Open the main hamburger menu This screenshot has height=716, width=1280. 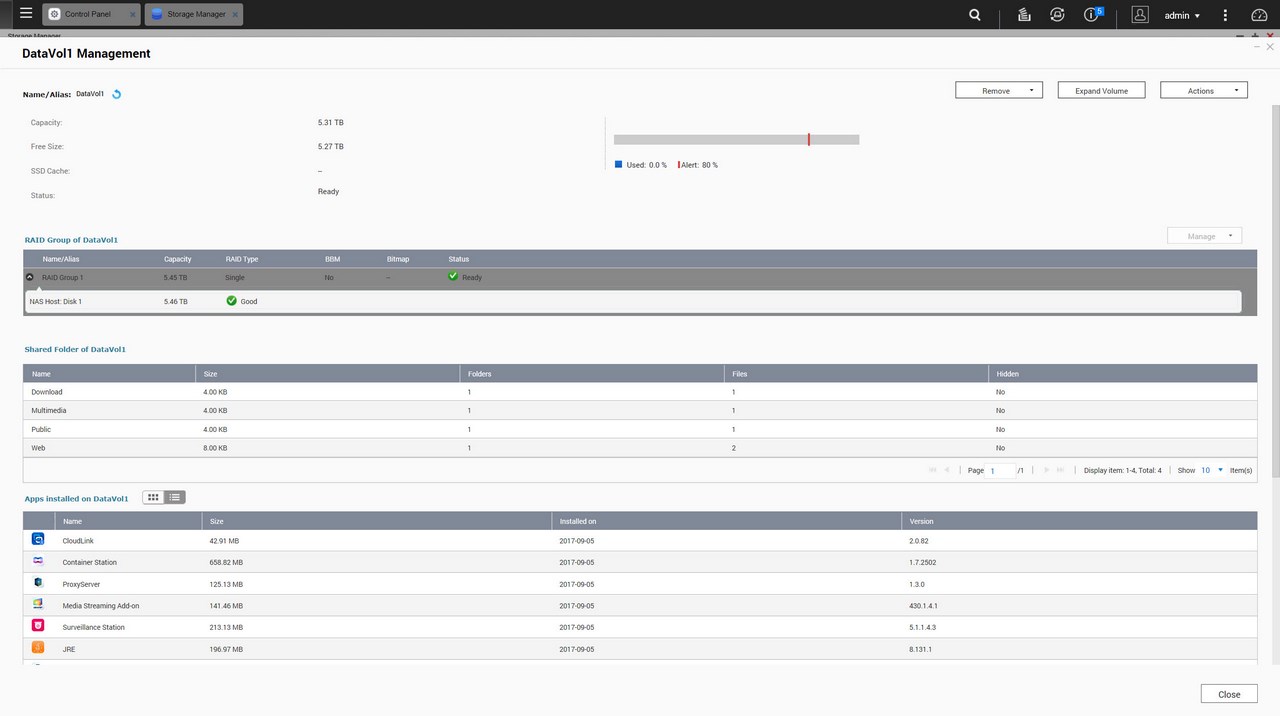click(25, 14)
